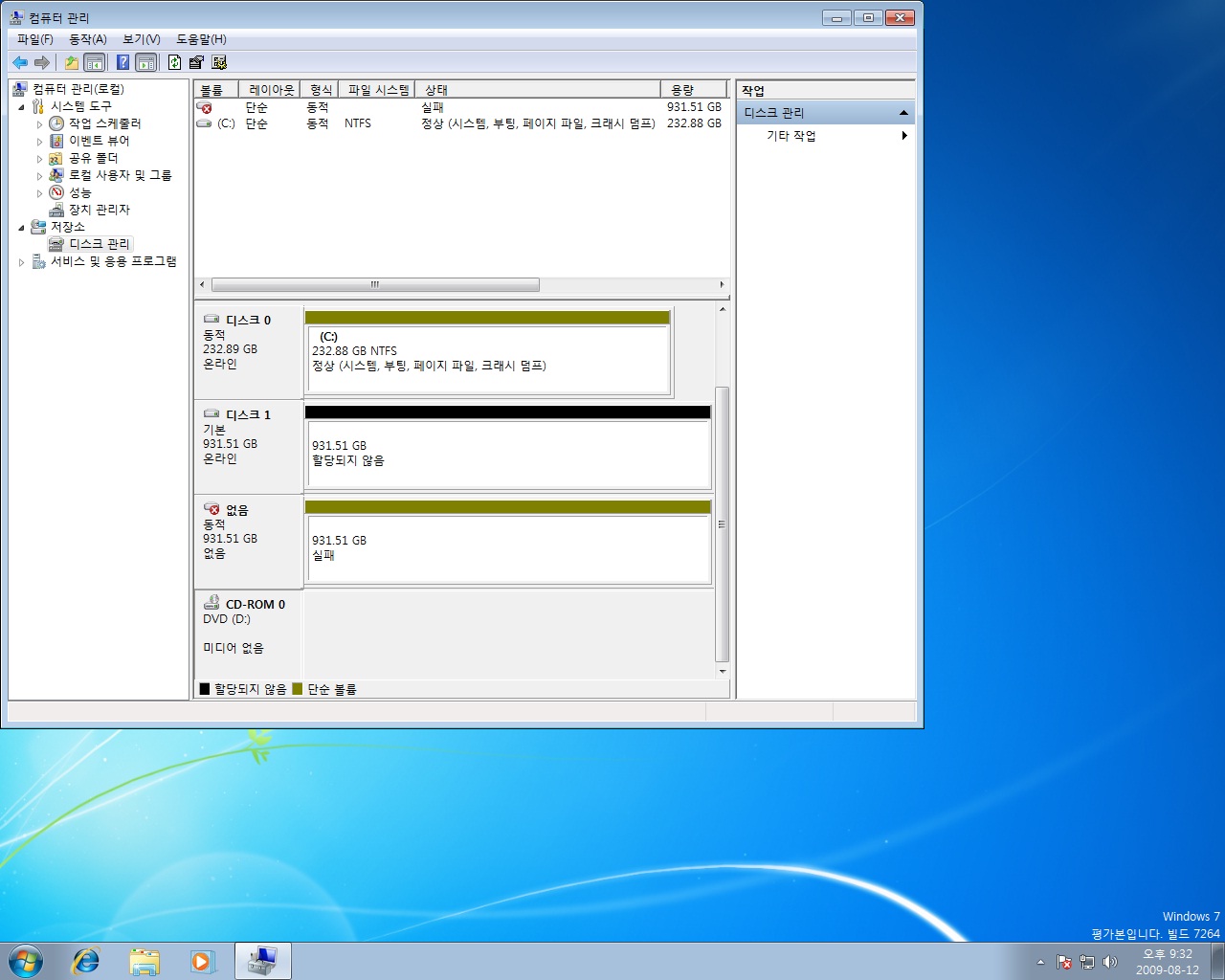
Task: Click the Windows Start orb
Action: point(26,961)
